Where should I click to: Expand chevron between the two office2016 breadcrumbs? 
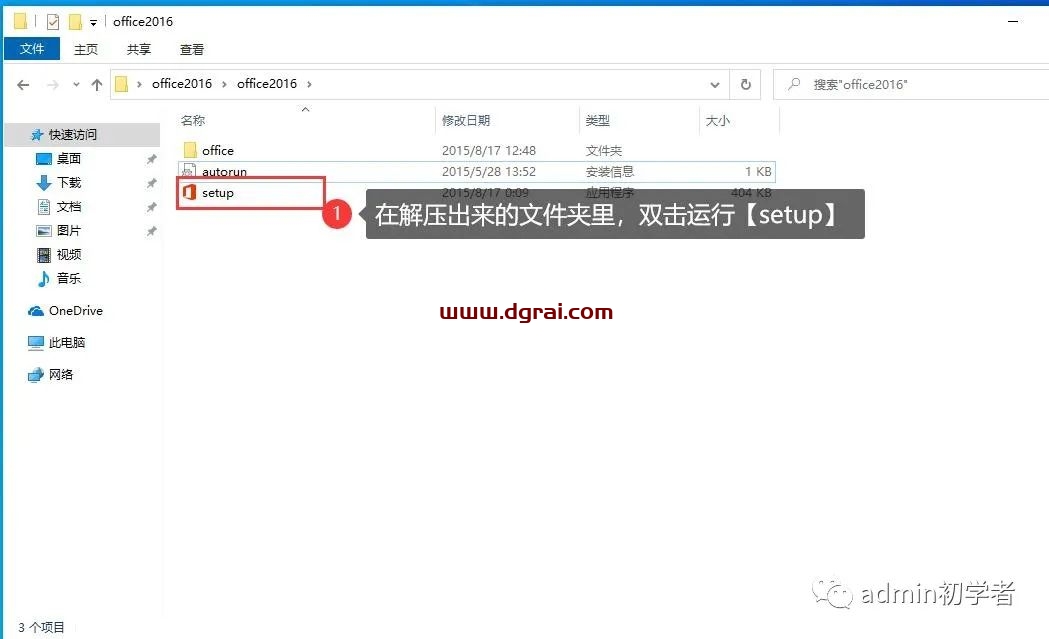click(224, 84)
